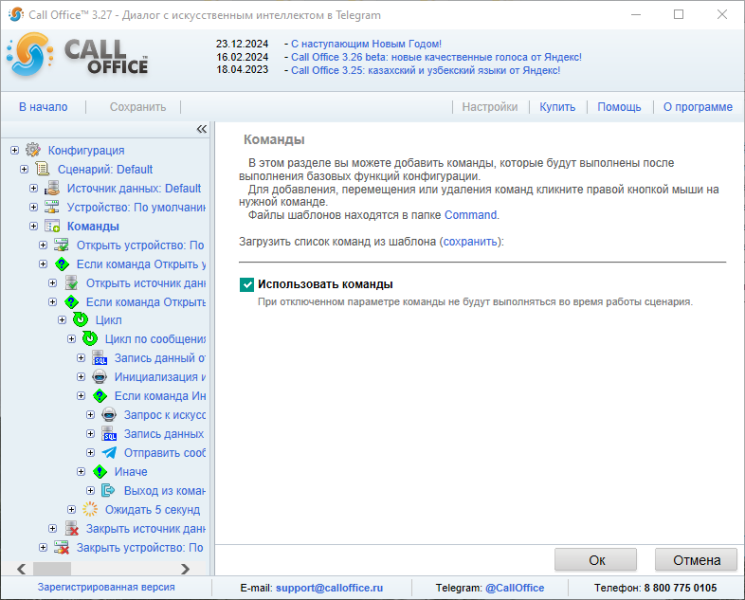This screenshot has height=600, width=745.
Task: Expand the Команды node
Action: tap(34, 226)
